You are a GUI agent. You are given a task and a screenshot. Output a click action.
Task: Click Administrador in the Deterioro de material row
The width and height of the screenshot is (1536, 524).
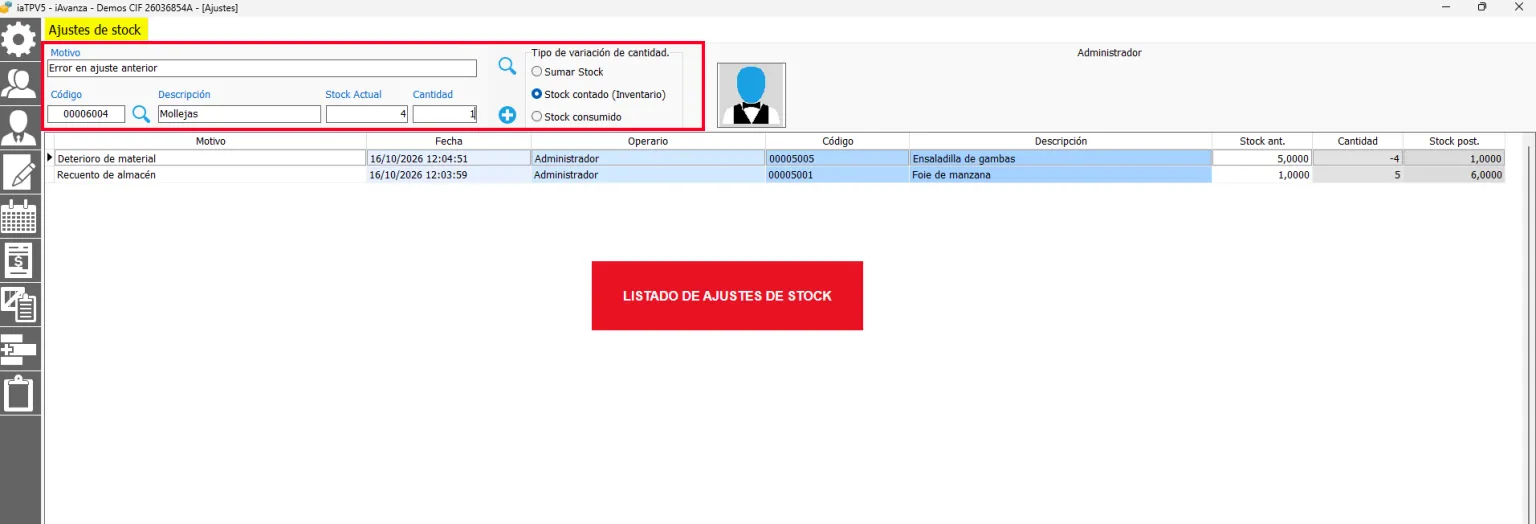click(648, 158)
